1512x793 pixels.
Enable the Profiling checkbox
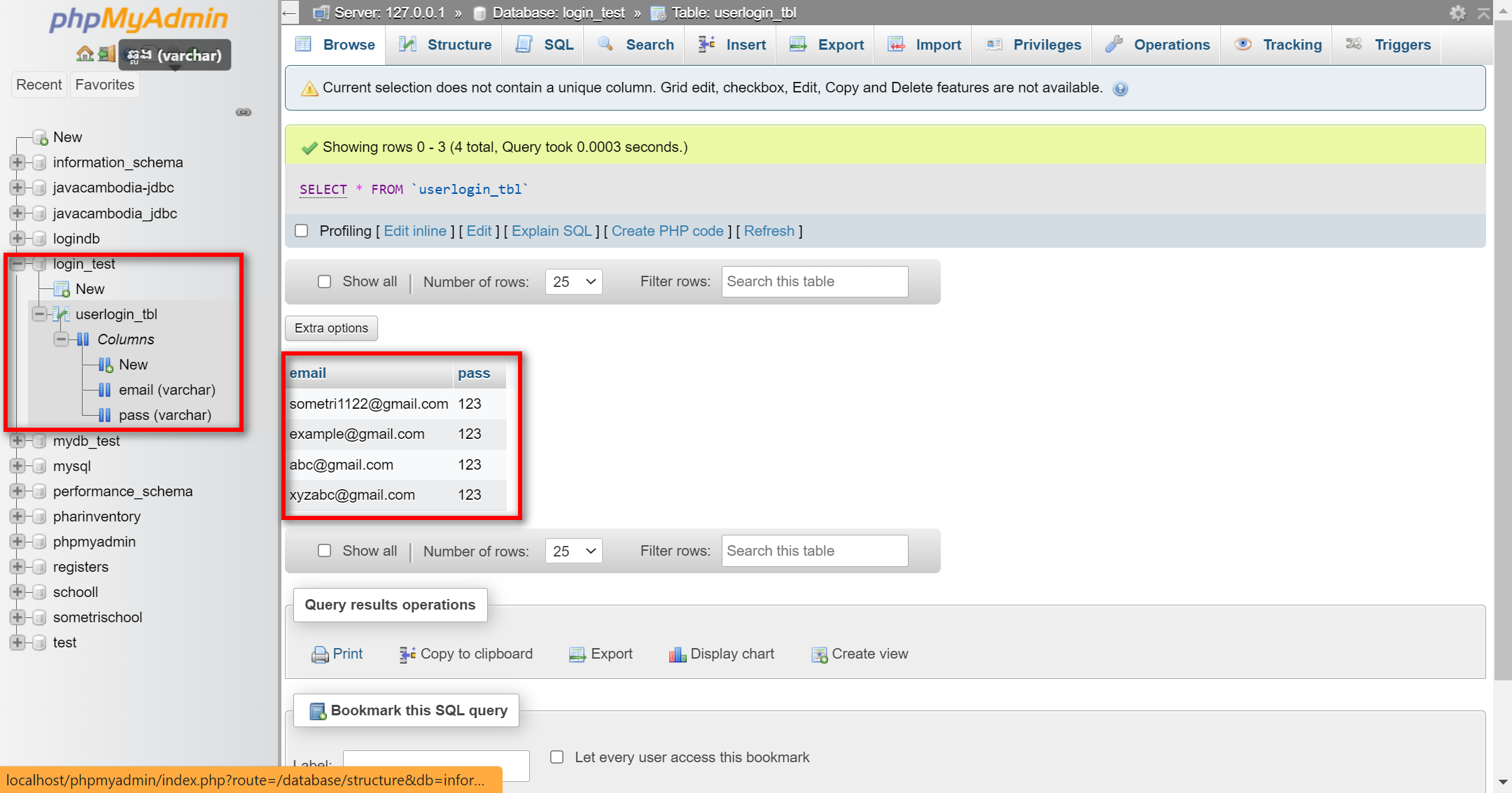point(302,231)
